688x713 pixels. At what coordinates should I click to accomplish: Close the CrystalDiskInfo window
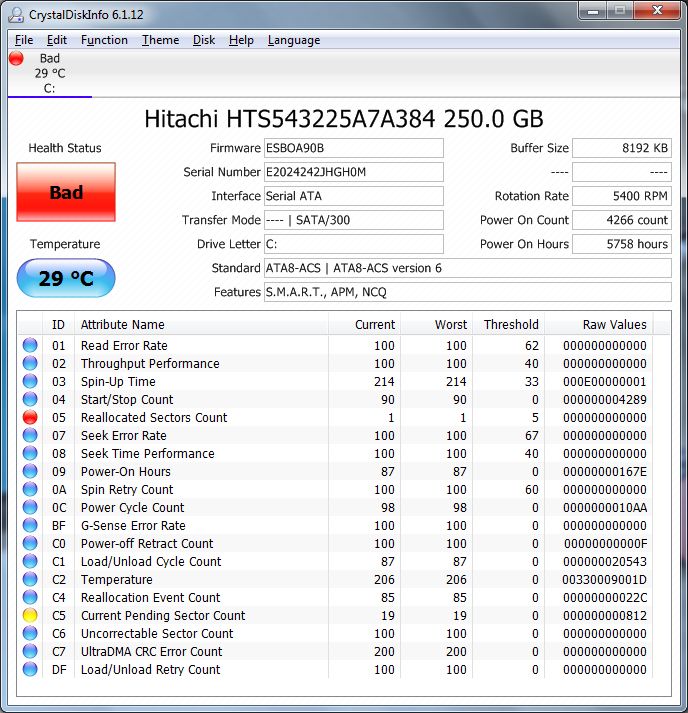[x=657, y=11]
